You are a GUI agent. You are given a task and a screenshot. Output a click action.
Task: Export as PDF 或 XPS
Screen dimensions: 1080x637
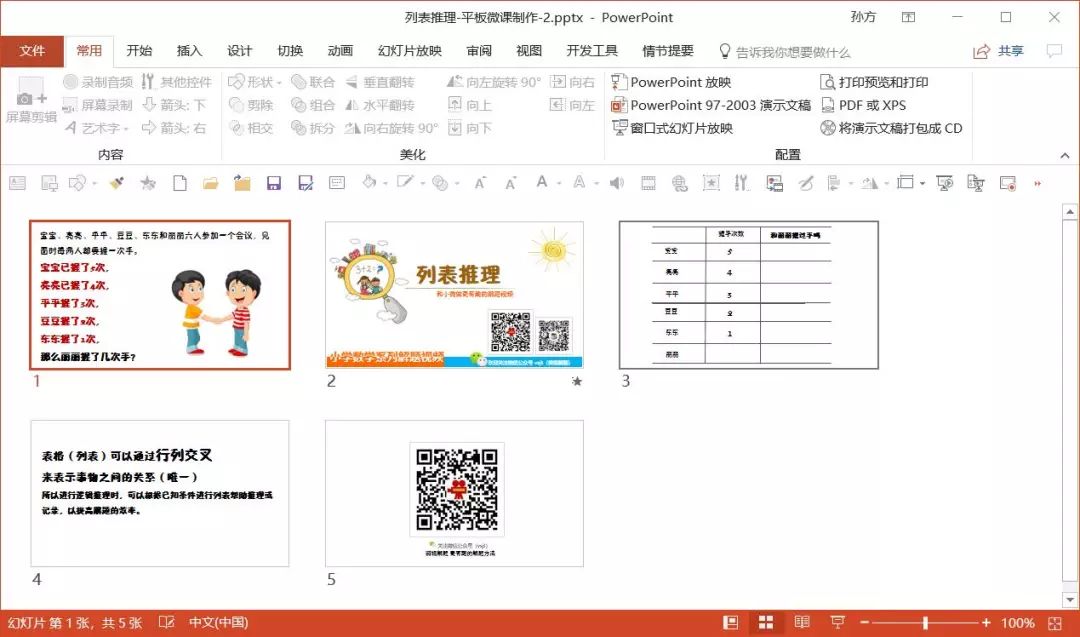tap(864, 105)
